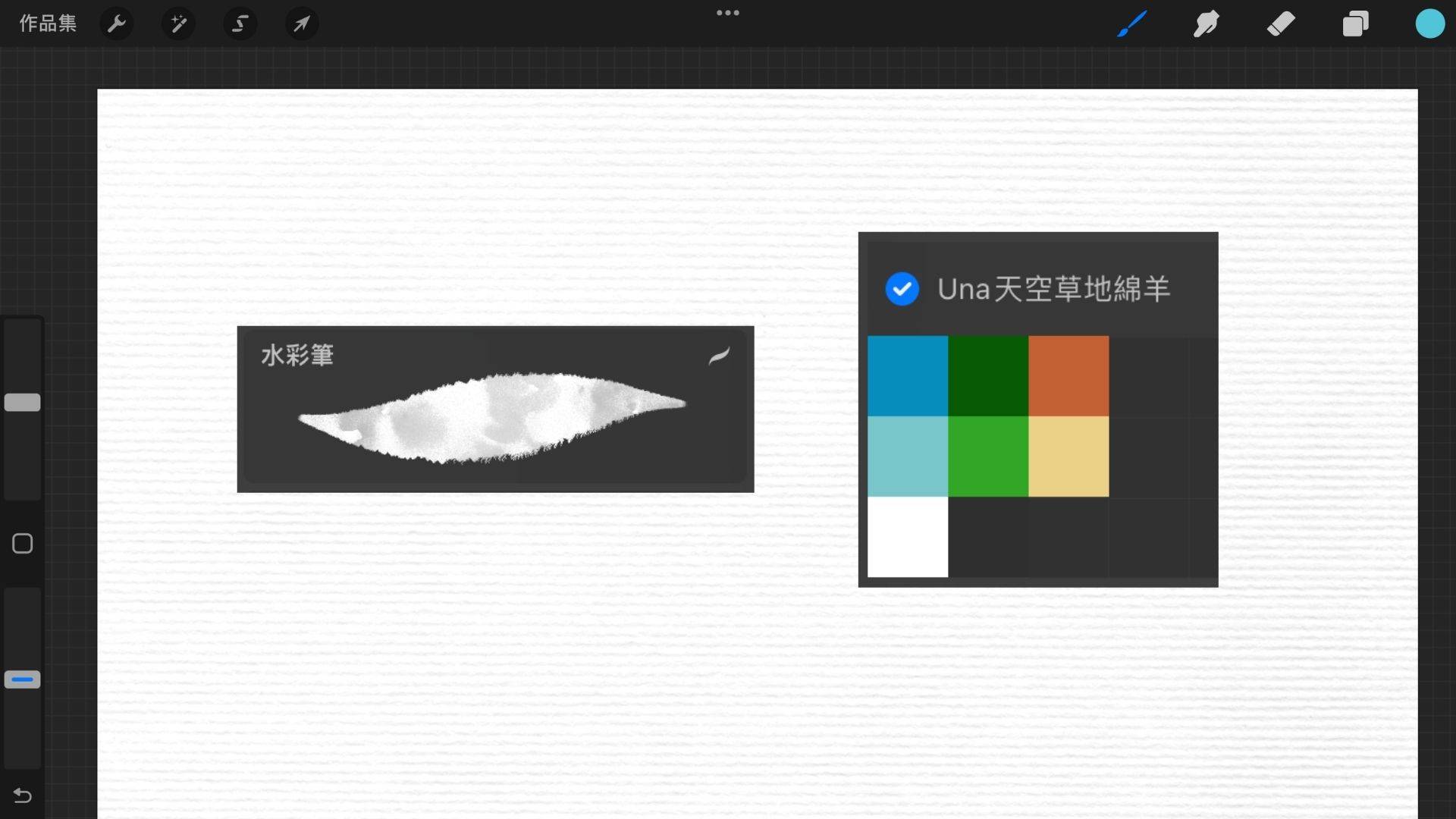Pick the light teal swatch
Screen dimensions: 1456x819
point(907,457)
